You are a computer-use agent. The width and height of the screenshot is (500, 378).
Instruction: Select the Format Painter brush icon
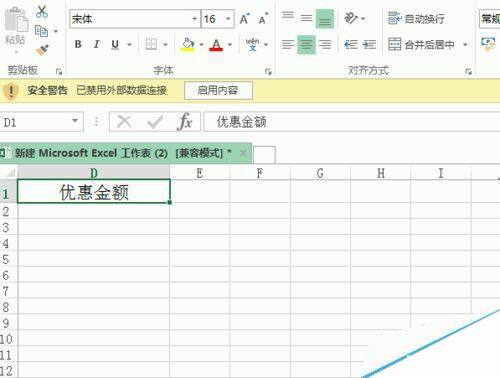click(x=42, y=50)
